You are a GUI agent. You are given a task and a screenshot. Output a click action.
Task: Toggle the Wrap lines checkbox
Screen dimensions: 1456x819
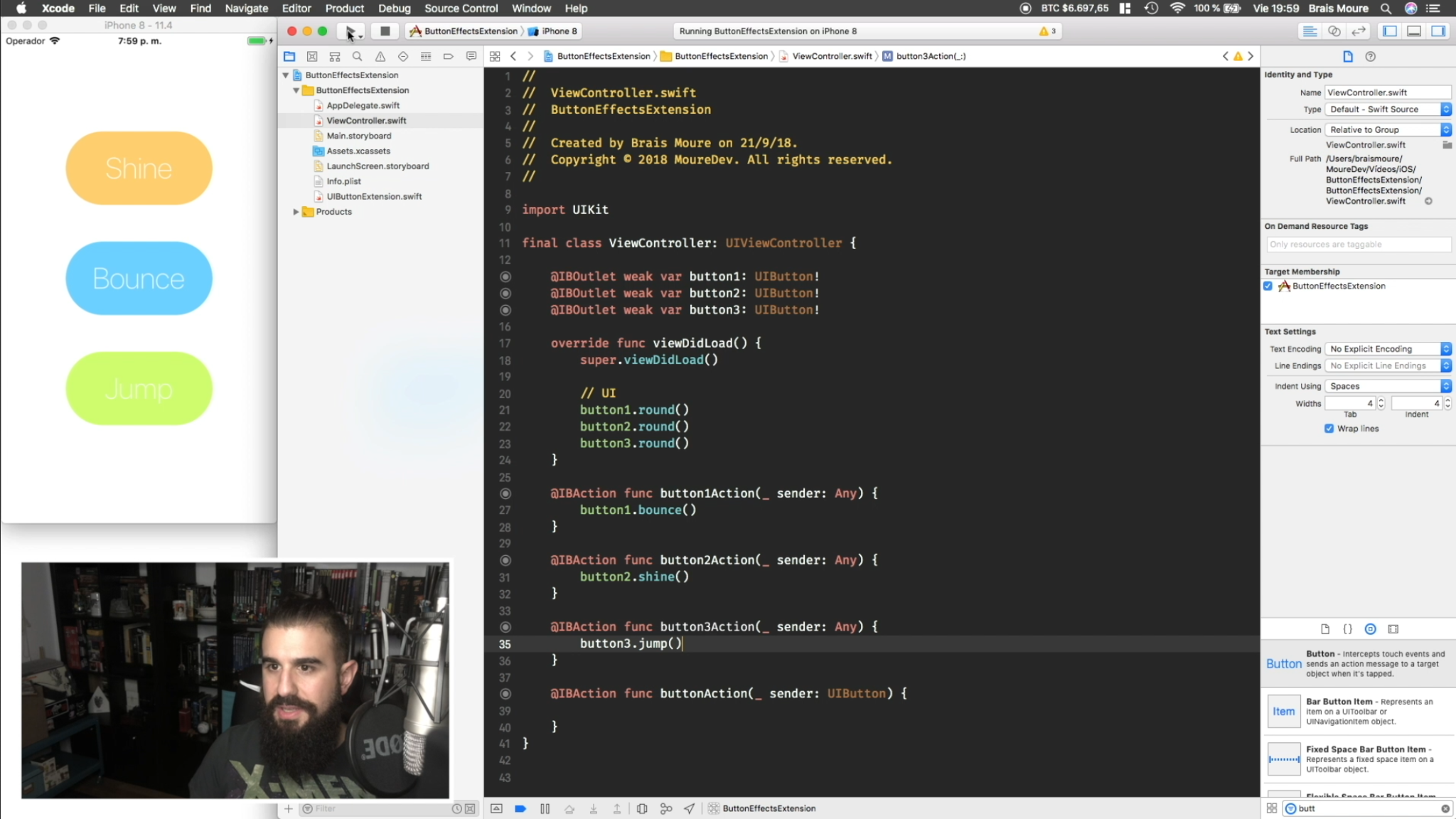pyautogui.click(x=1329, y=429)
